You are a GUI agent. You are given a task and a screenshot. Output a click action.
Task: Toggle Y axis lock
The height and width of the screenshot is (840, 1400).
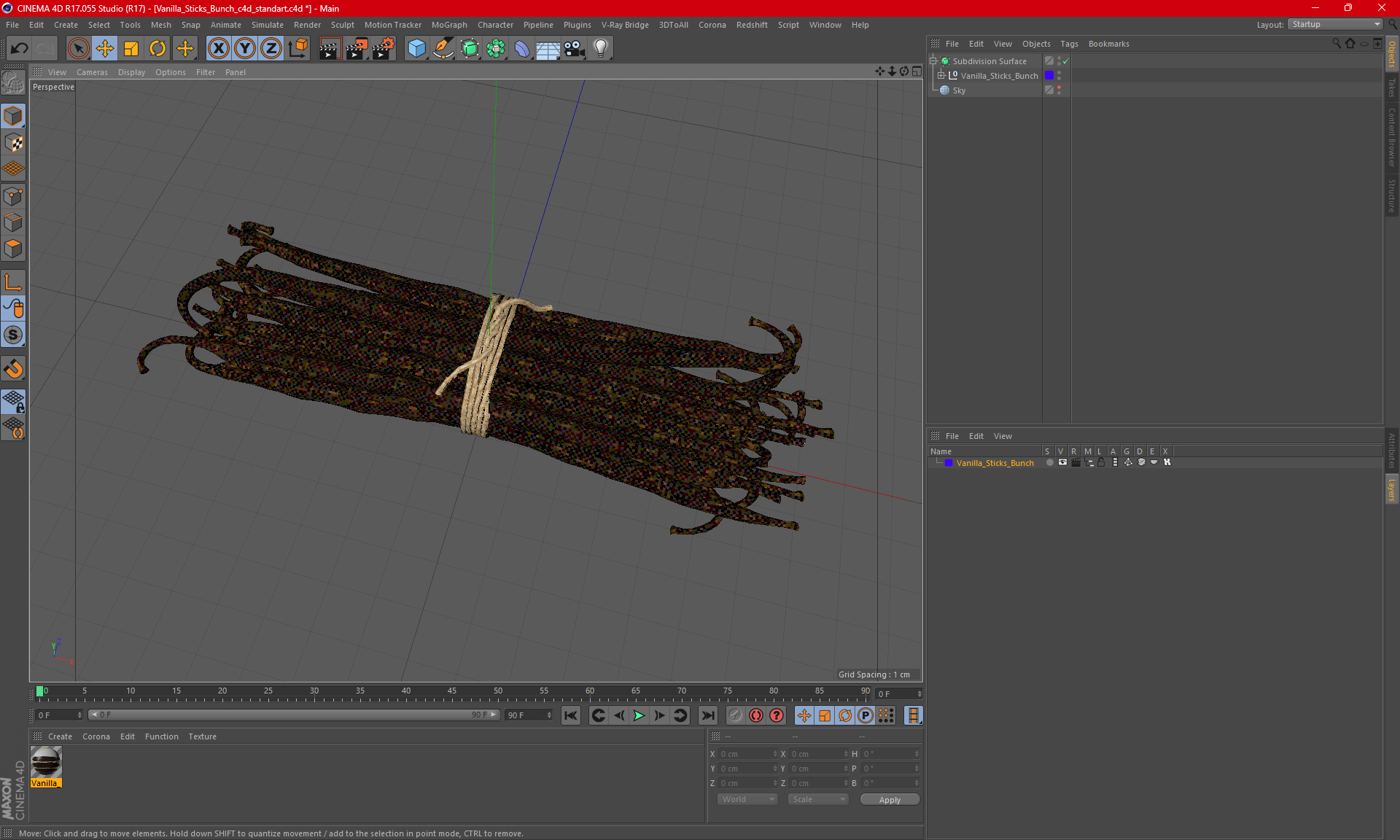point(245,49)
